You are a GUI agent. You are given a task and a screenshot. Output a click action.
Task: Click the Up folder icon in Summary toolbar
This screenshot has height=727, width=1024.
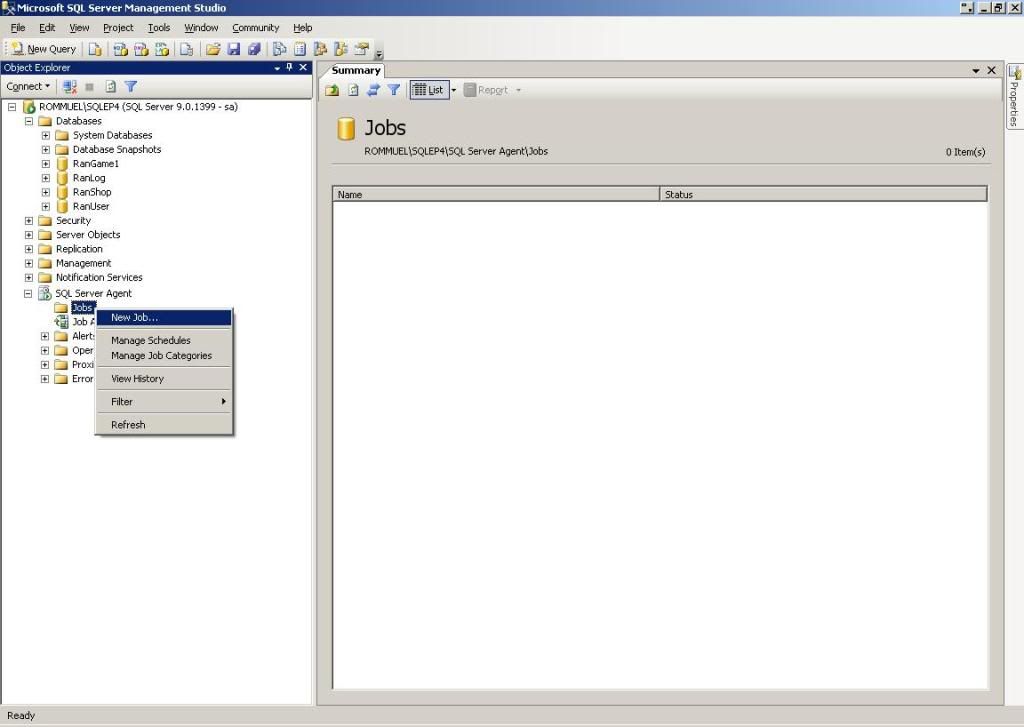[333, 90]
